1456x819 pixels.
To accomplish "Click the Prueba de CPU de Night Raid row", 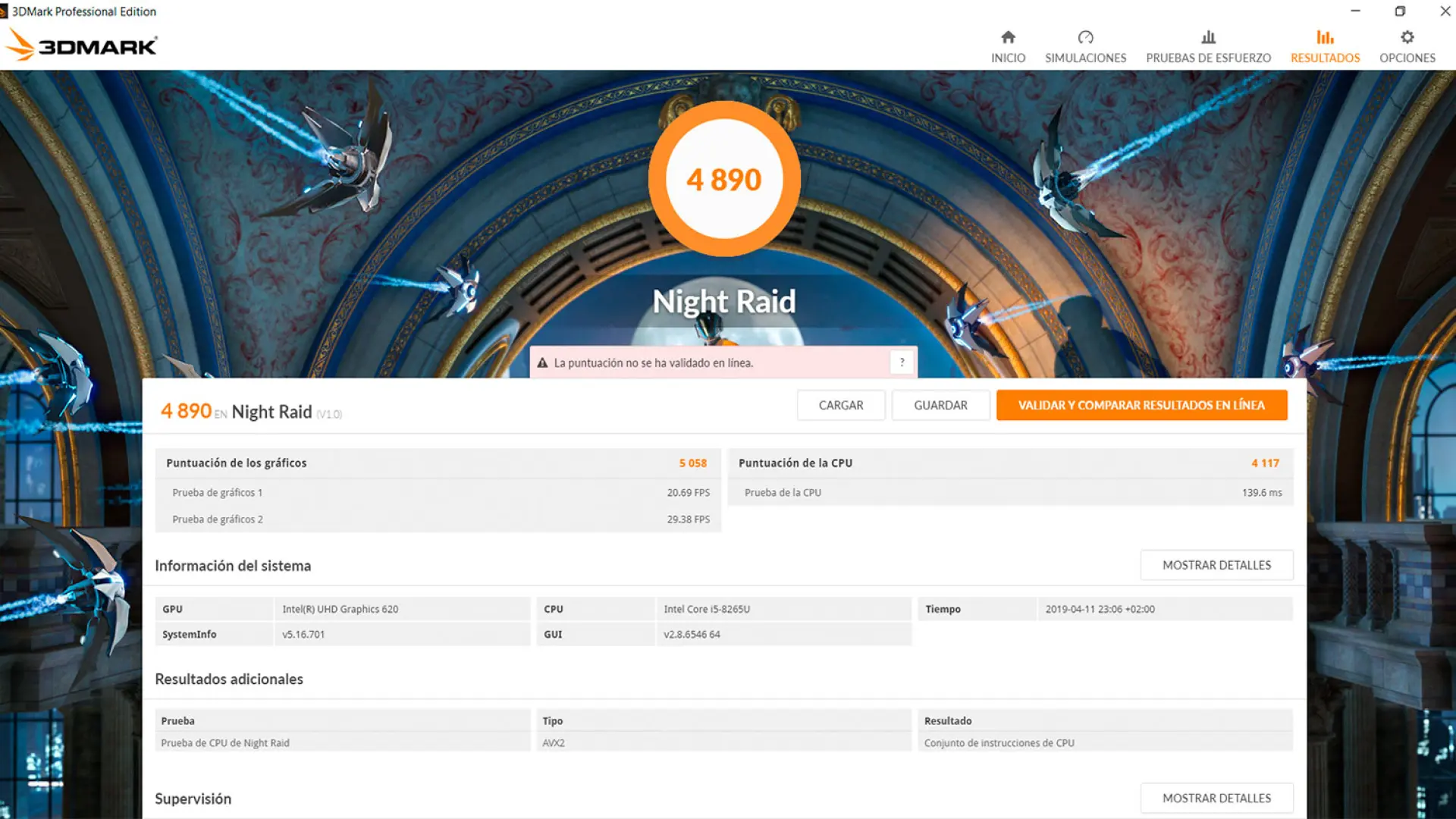I will coord(226,742).
